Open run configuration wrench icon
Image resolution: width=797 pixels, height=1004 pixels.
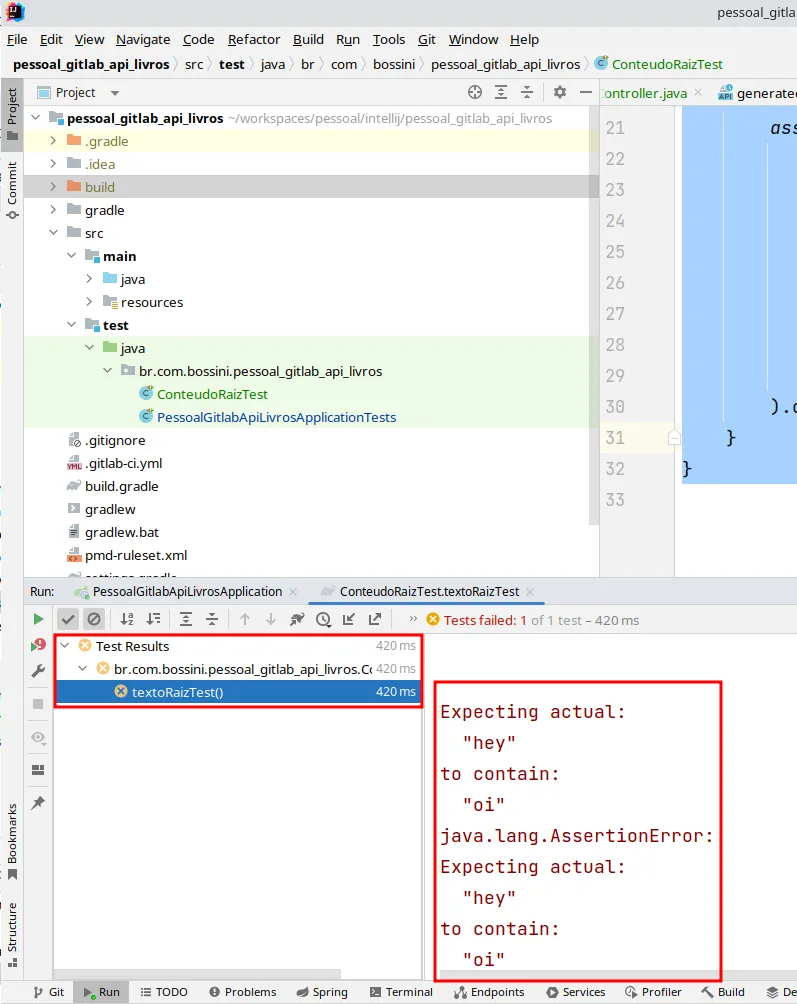tap(38, 671)
